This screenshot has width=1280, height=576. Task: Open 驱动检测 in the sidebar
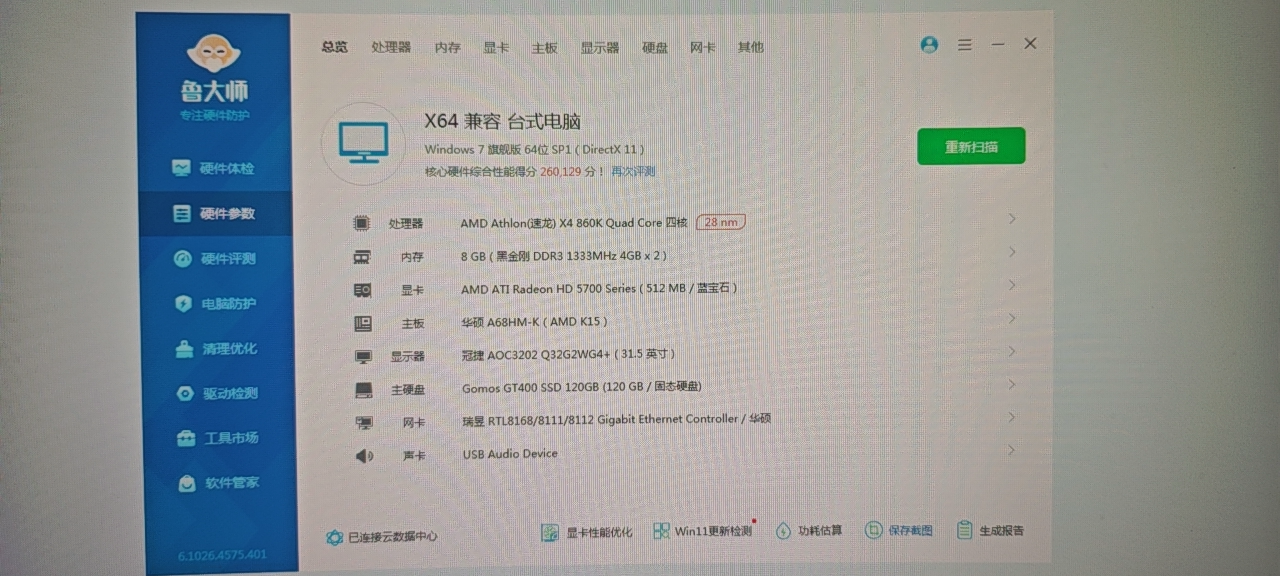tap(185, 394)
